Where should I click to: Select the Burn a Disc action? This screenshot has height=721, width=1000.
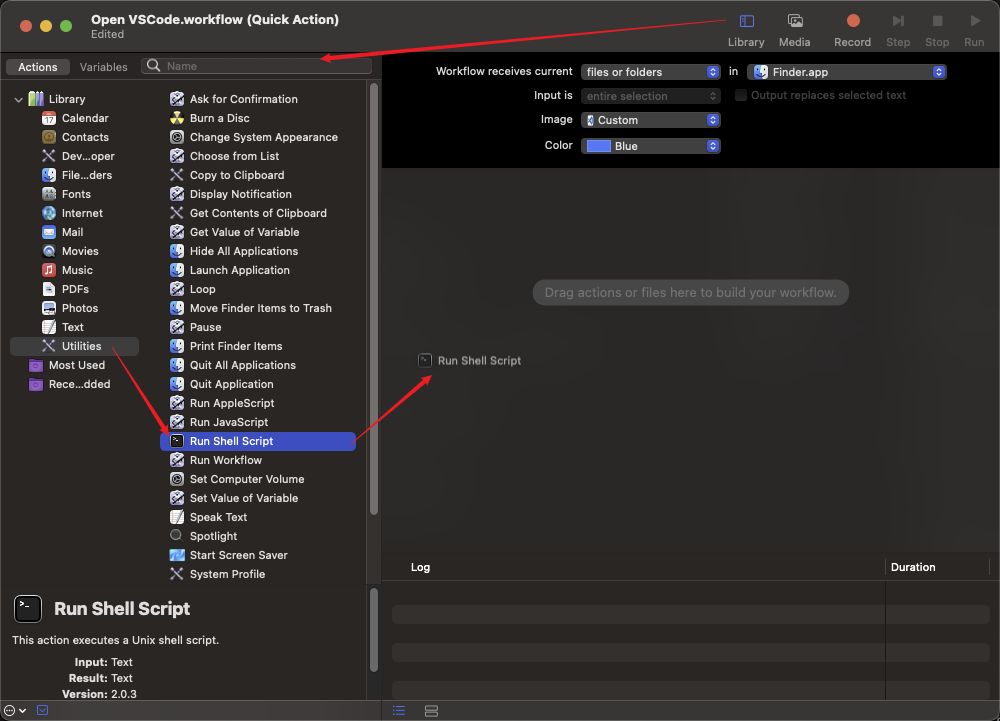[x=219, y=118]
